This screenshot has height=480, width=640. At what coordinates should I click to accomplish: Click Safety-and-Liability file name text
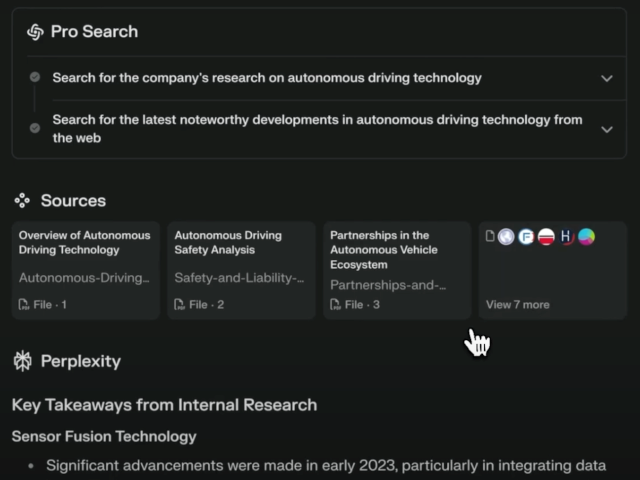tap(239, 278)
